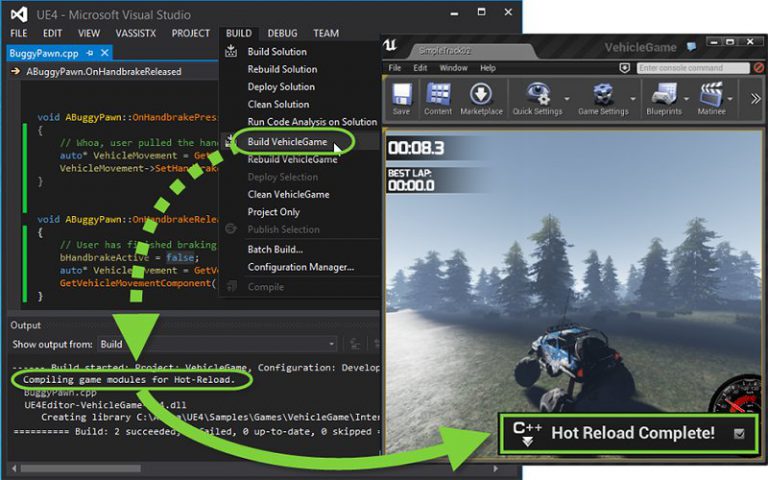Open the Blueprints toolbar icon

coord(664,94)
